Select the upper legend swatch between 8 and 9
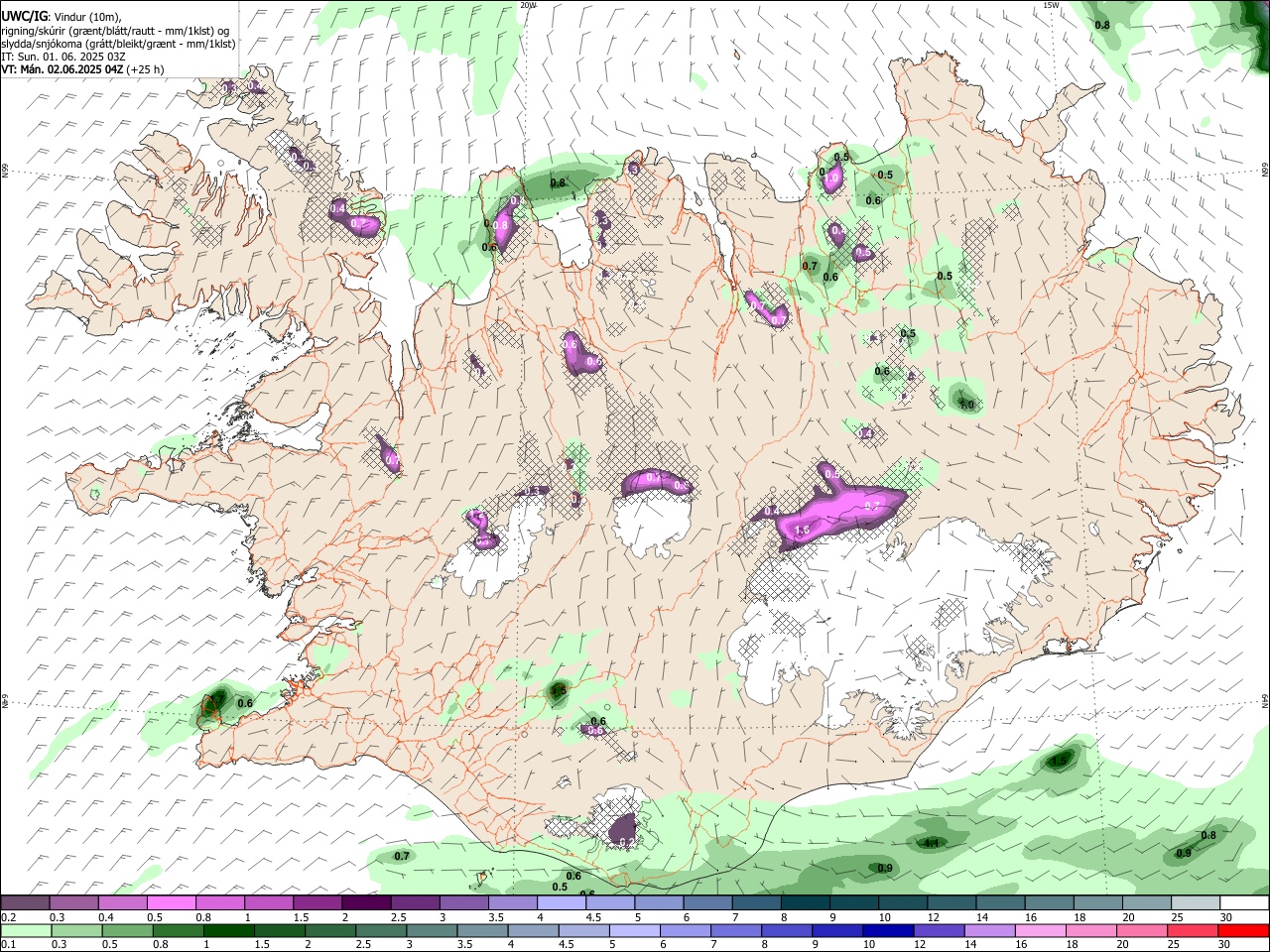Image resolution: width=1270 pixels, height=952 pixels. pos(805,903)
